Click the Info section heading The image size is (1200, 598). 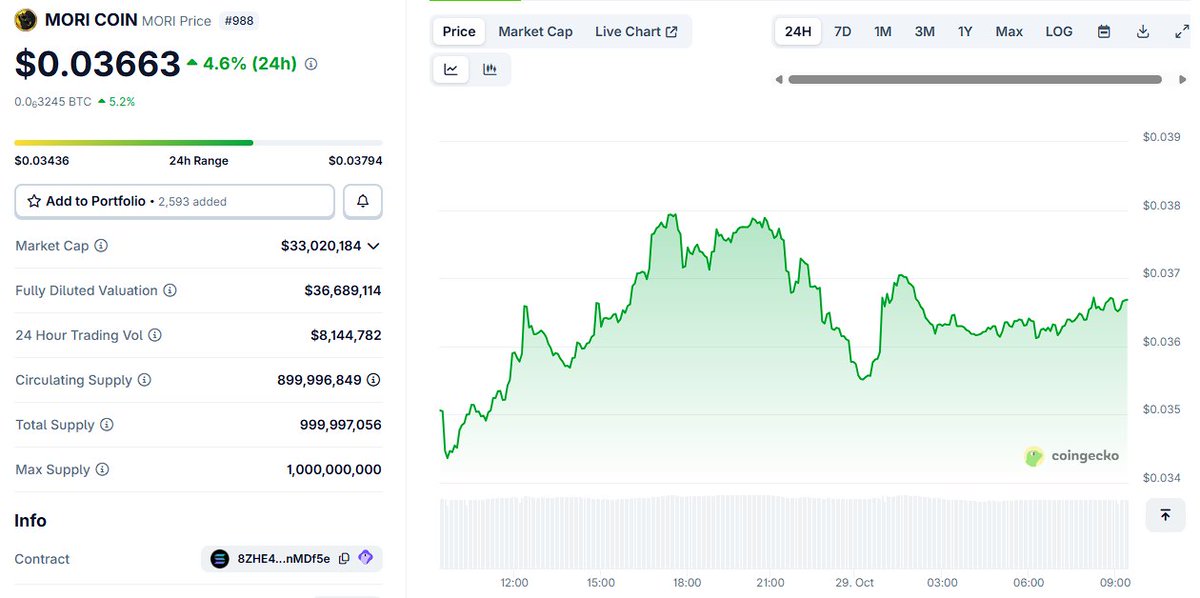(30, 521)
